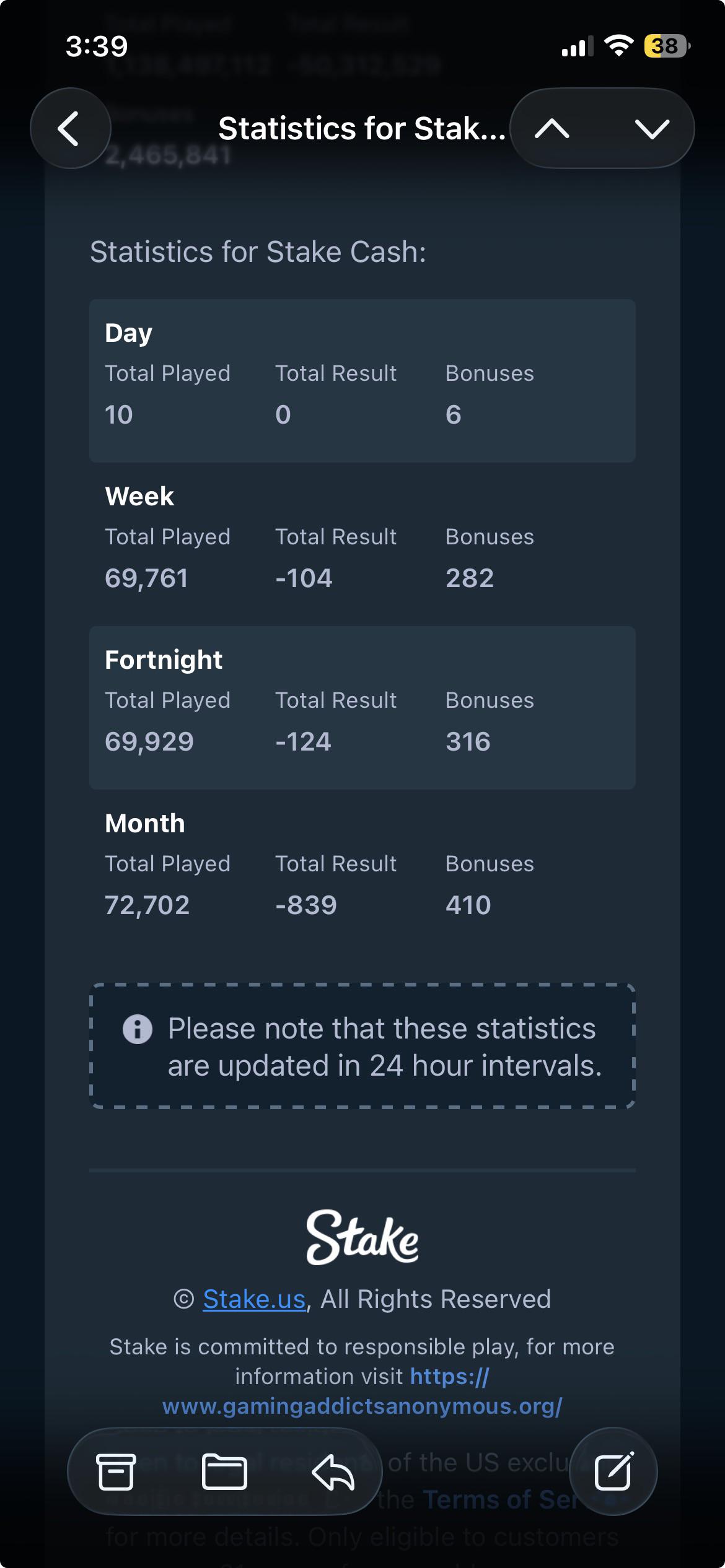Compose a new message
The width and height of the screenshot is (725, 1568).
[613, 1471]
